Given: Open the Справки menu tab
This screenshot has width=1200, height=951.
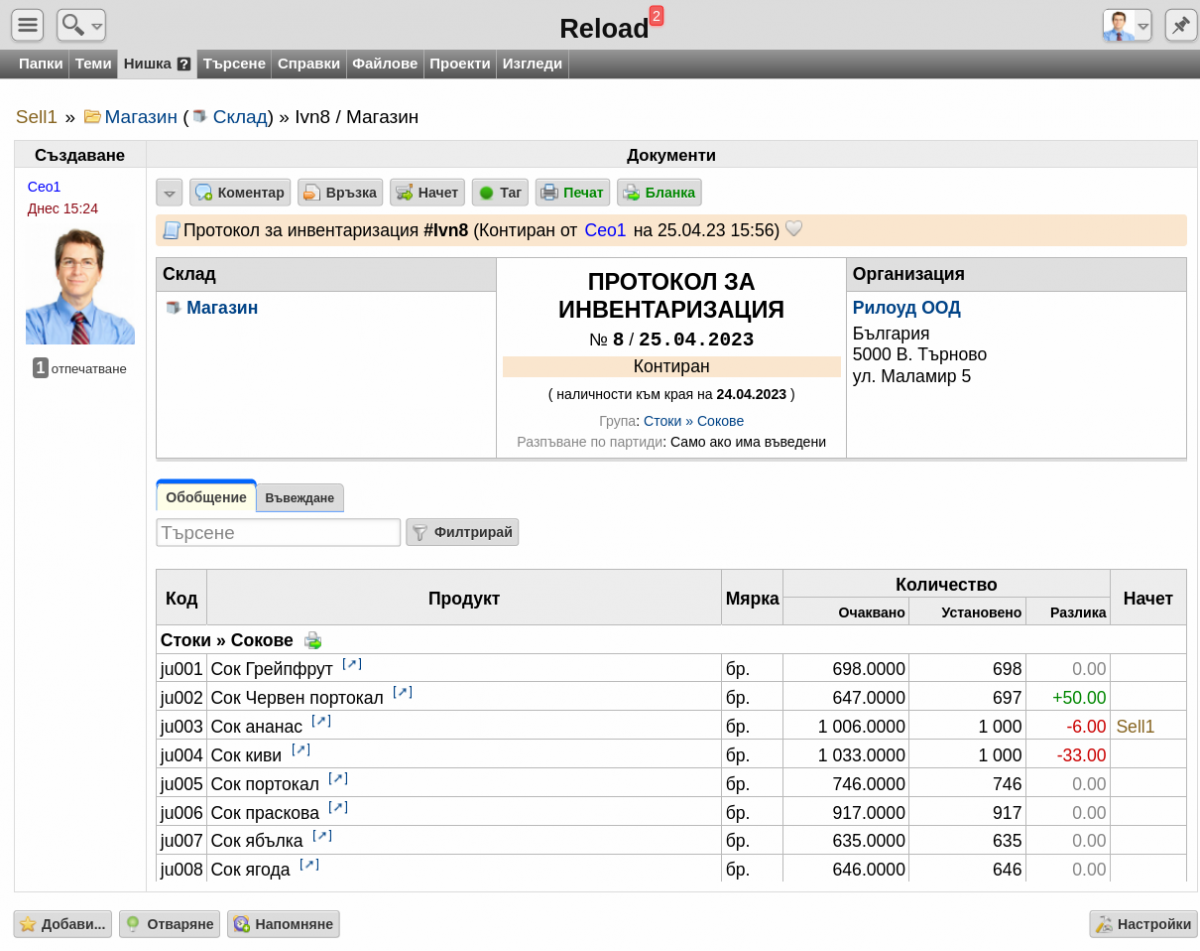Looking at the screenshot, I should pos(309,64).
